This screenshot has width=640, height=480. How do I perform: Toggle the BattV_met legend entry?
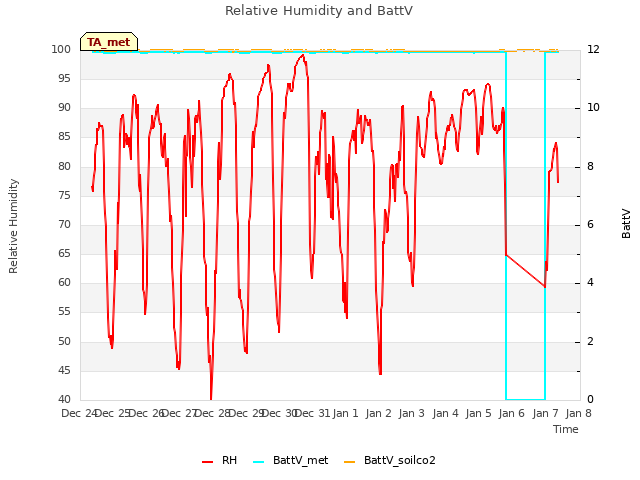[x=291, y=460]
